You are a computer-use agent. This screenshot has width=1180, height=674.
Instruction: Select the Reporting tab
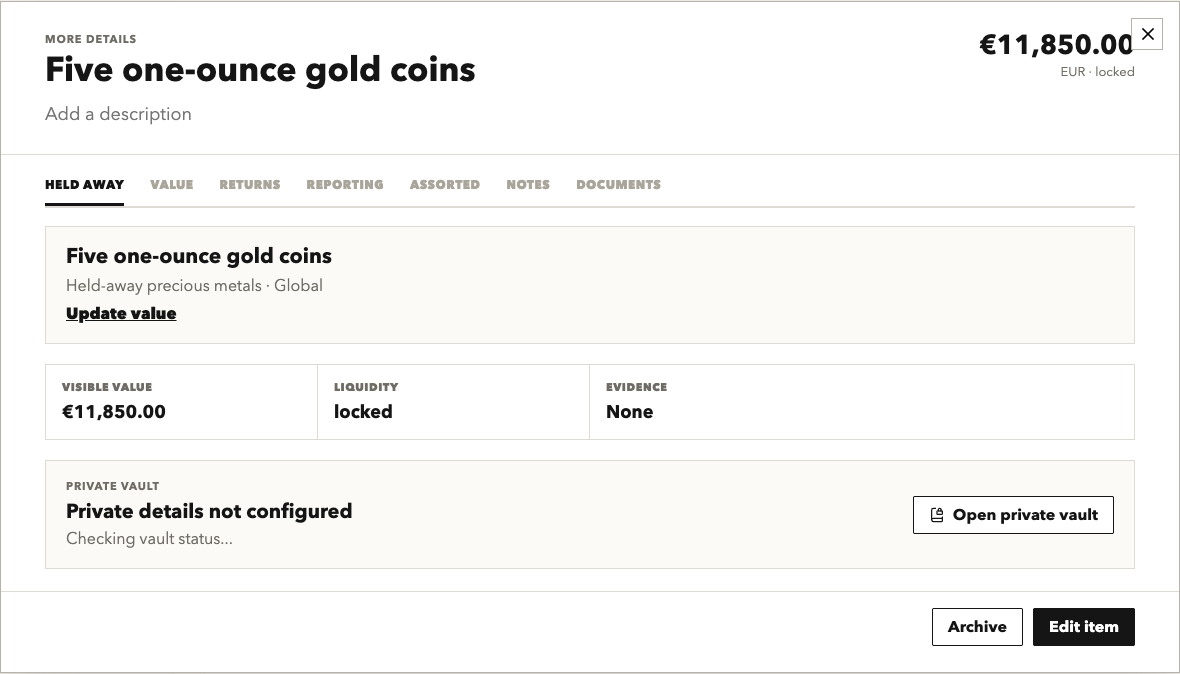[x=345, y=185]
